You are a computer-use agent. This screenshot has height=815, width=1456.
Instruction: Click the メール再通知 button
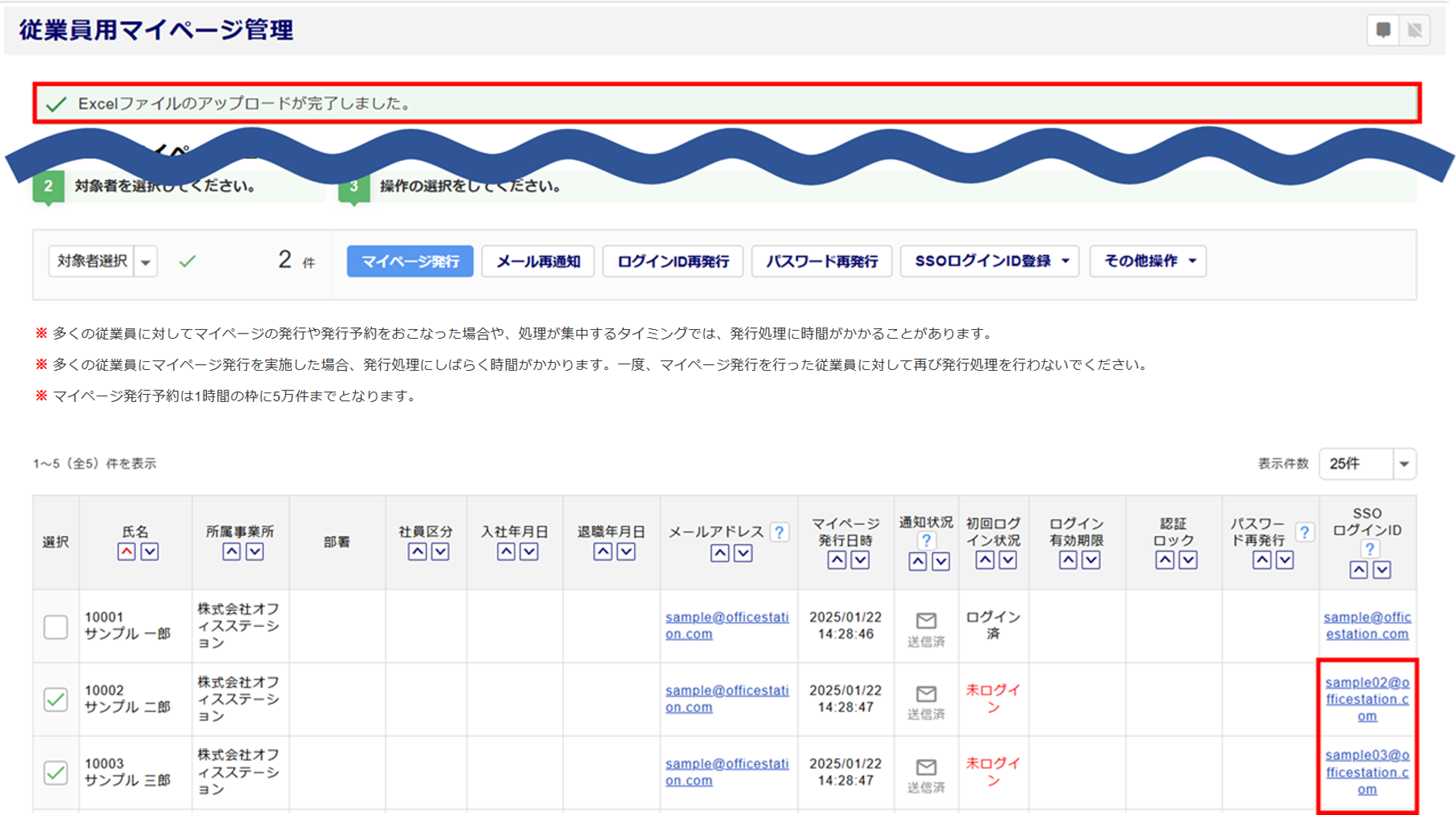click(538, 261)
